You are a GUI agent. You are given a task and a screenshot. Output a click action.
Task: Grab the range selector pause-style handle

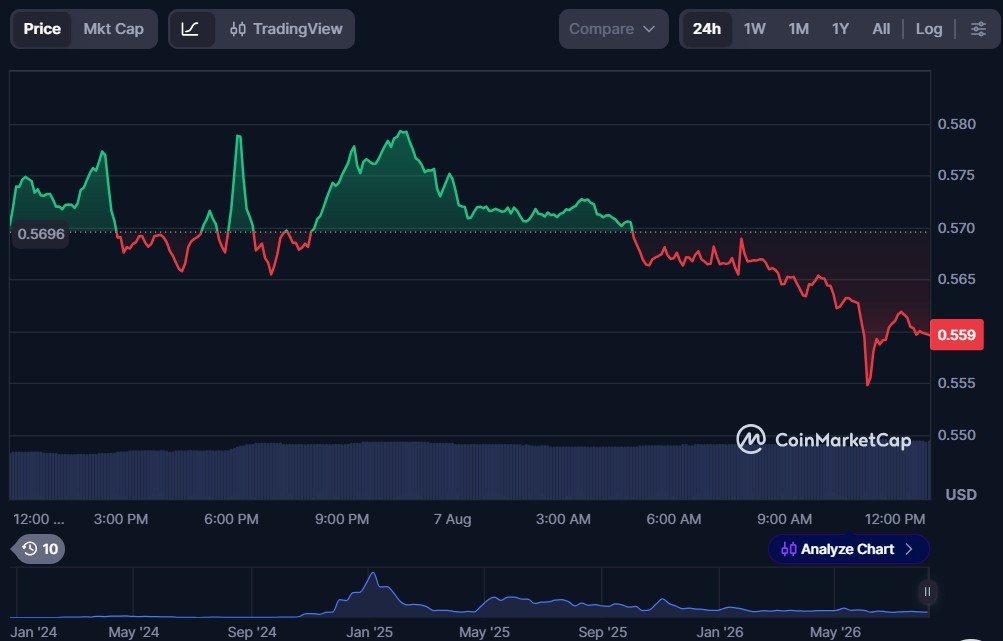tap(927, 592)
